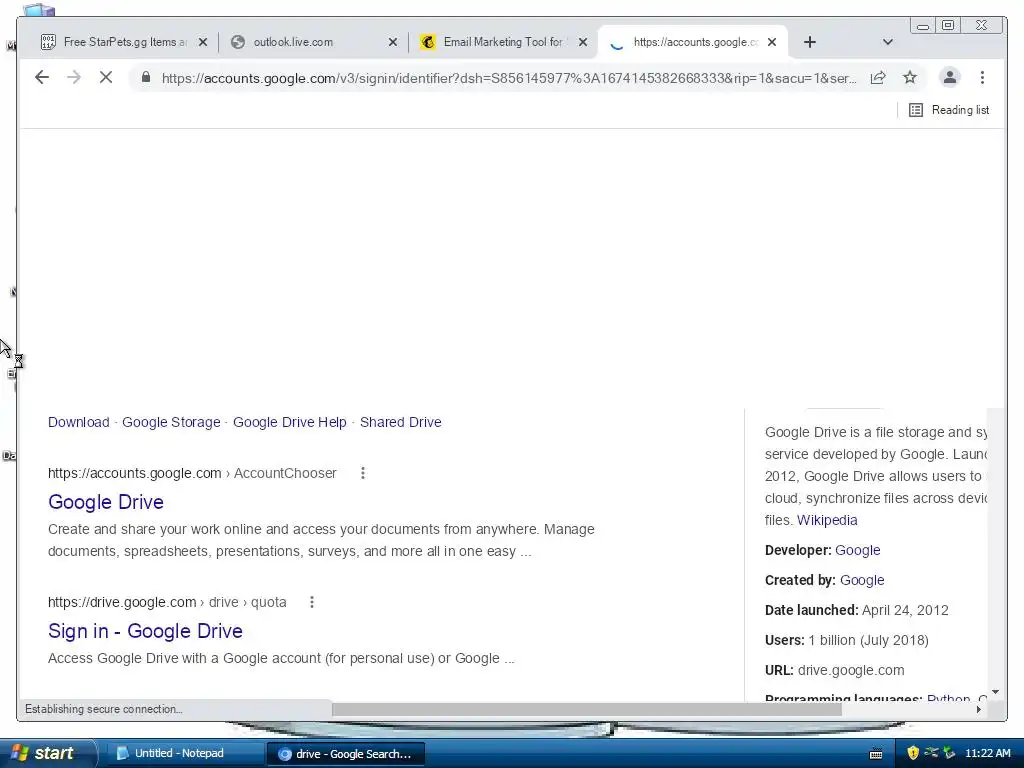Open the Google Drive search result

pos(106,502)
